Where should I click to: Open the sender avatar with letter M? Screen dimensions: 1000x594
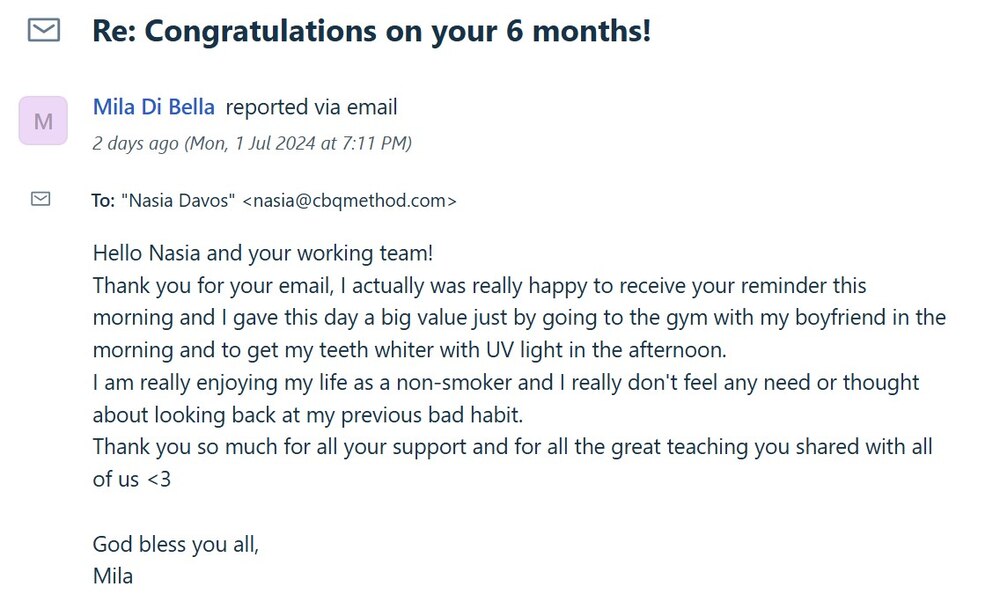pos(43,121)
